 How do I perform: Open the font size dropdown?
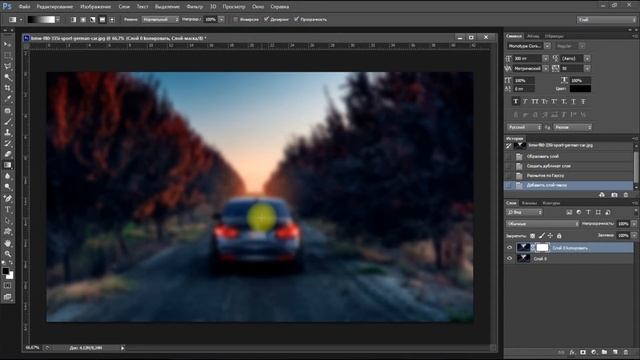(546, 58)
